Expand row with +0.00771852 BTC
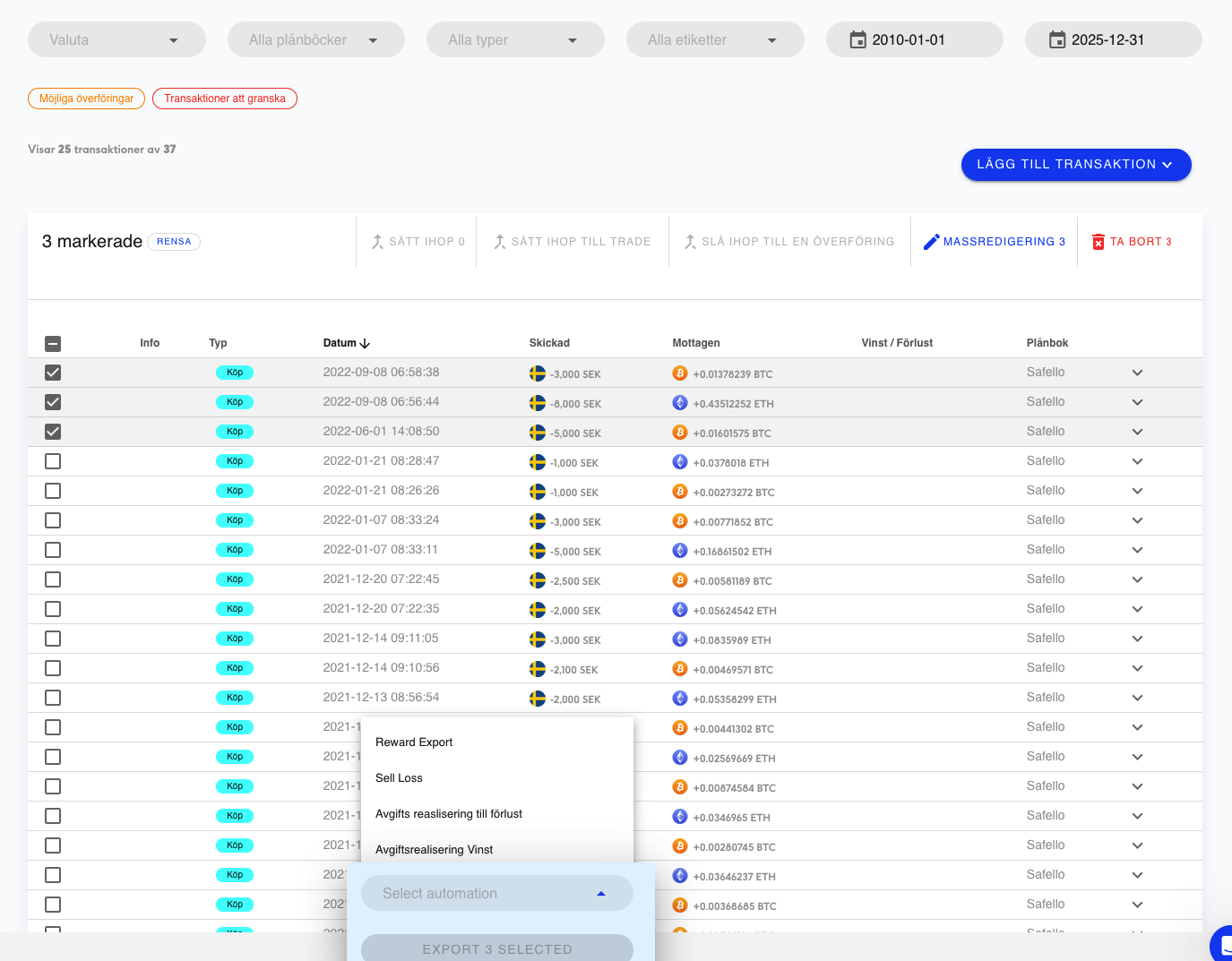 point(1137,520)
